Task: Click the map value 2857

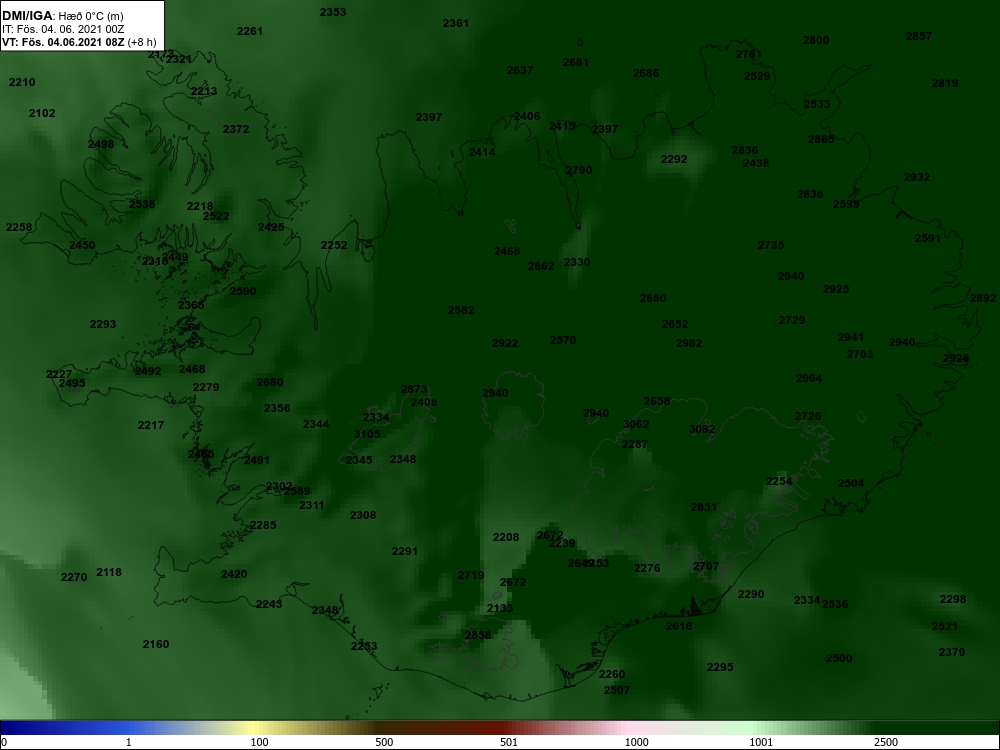Action: coord(919,36)
